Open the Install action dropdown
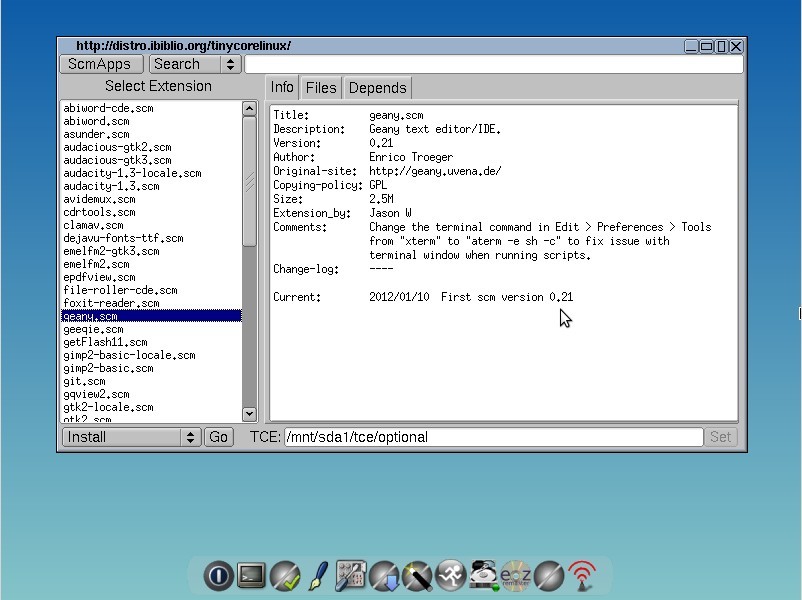This screenshot has width=802, height=600. point(131,437)
